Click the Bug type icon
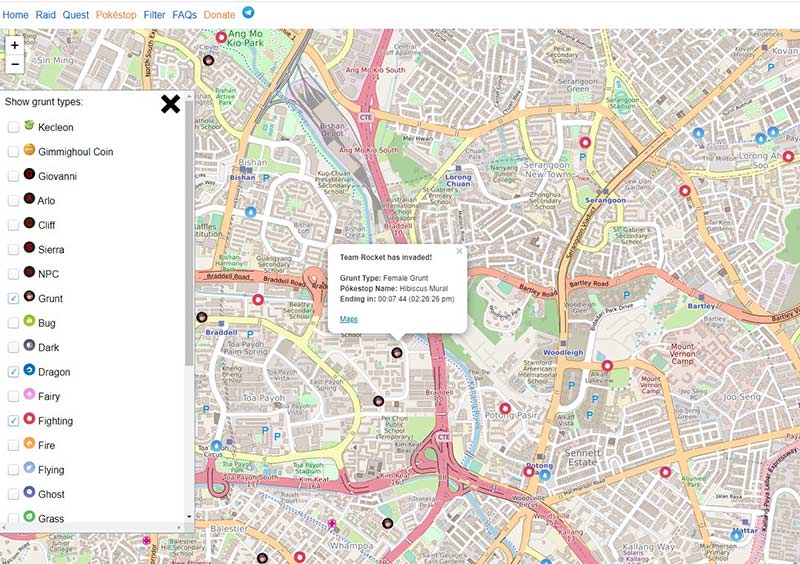The height and width of the screenshot is (564, 800). pos(29,321)
